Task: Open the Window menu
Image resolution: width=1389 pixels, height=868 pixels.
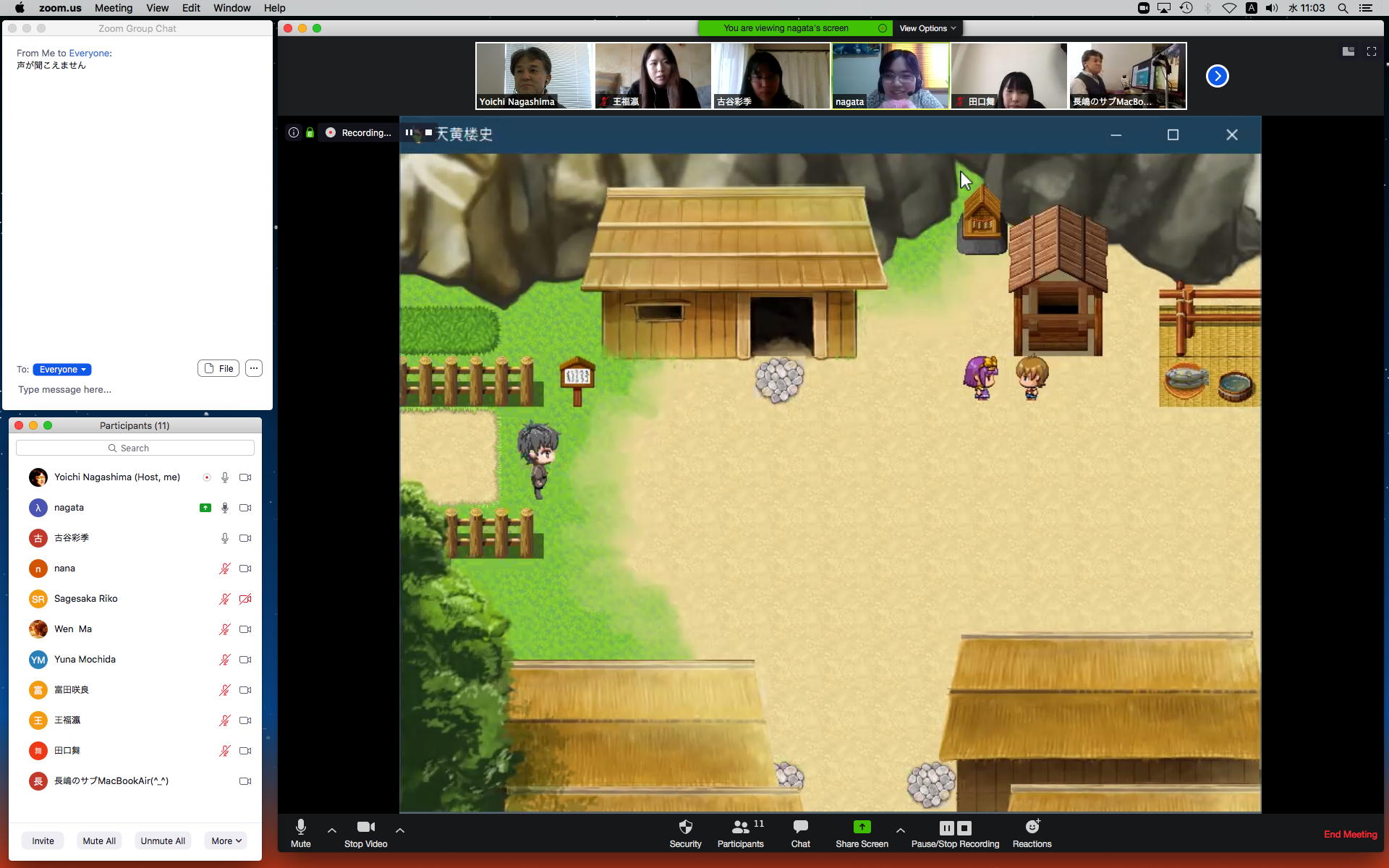Action: pyautogui.click(x=231, y=8)
